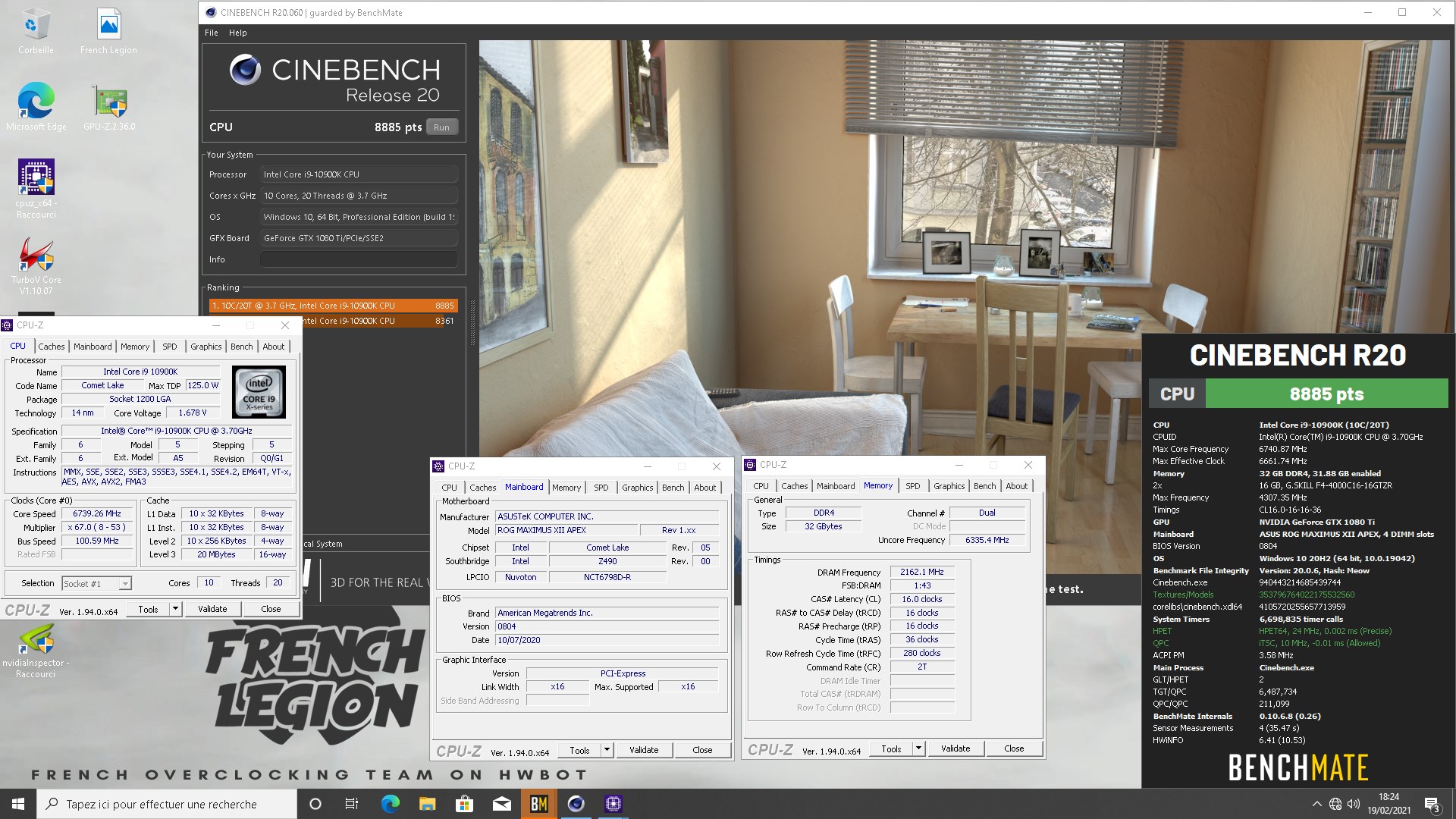The width and height of the screenshot is (1456, 819).
Task: Switch to Memory tab in left CPU-Z window
Action: pyautogui.click(x=135, y=347)
